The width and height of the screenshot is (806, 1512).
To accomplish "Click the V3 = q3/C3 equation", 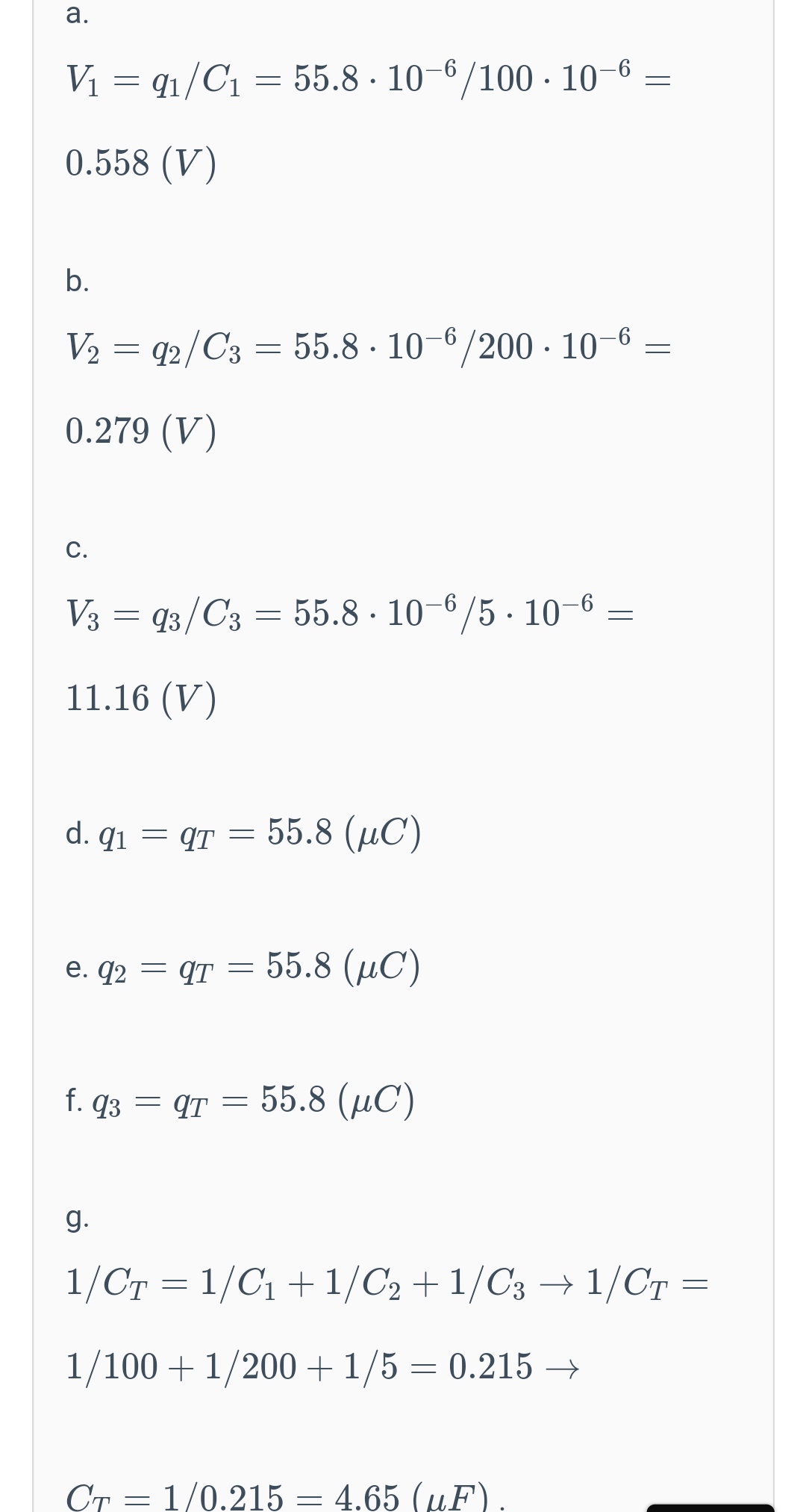I will (349, 613).
